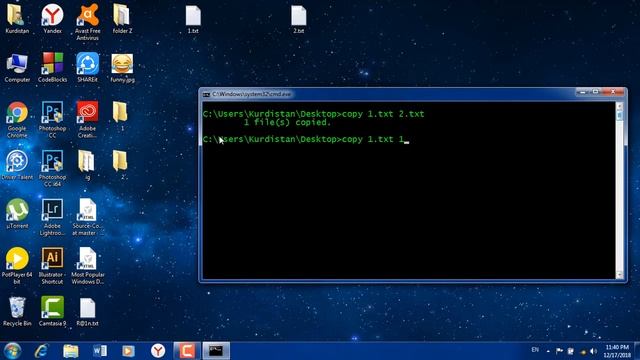Click the EN language indicator in tray
This screenshot has width=640, height=360.
coord(535,350)
